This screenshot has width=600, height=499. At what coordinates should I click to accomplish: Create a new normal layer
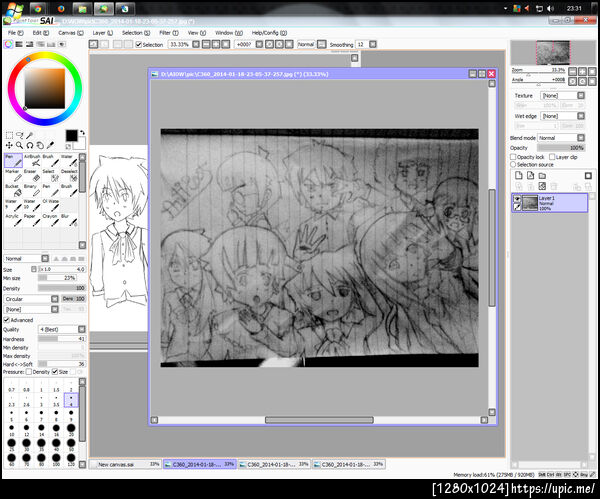518,176
